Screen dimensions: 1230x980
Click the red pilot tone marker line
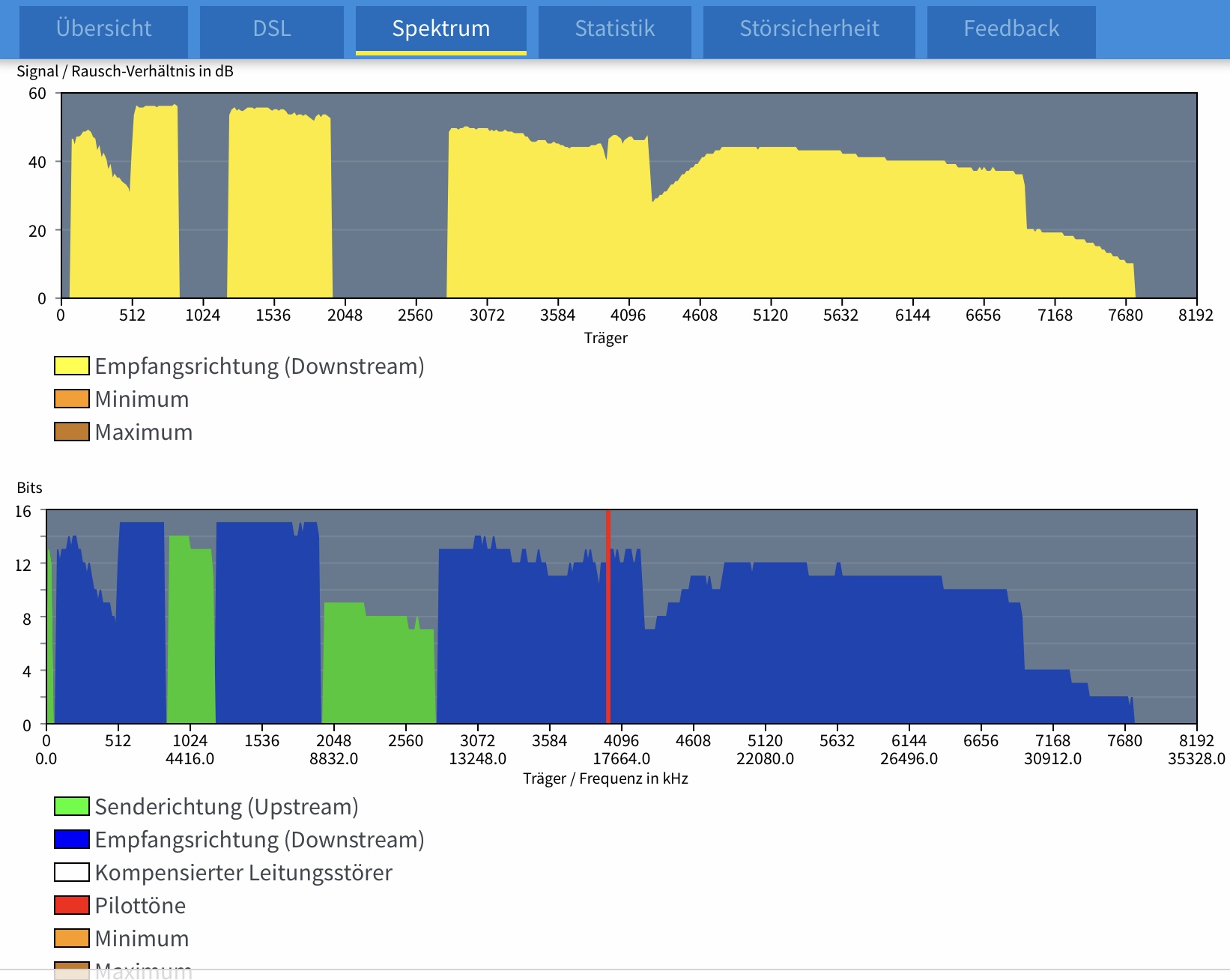(x=608, y=617)
